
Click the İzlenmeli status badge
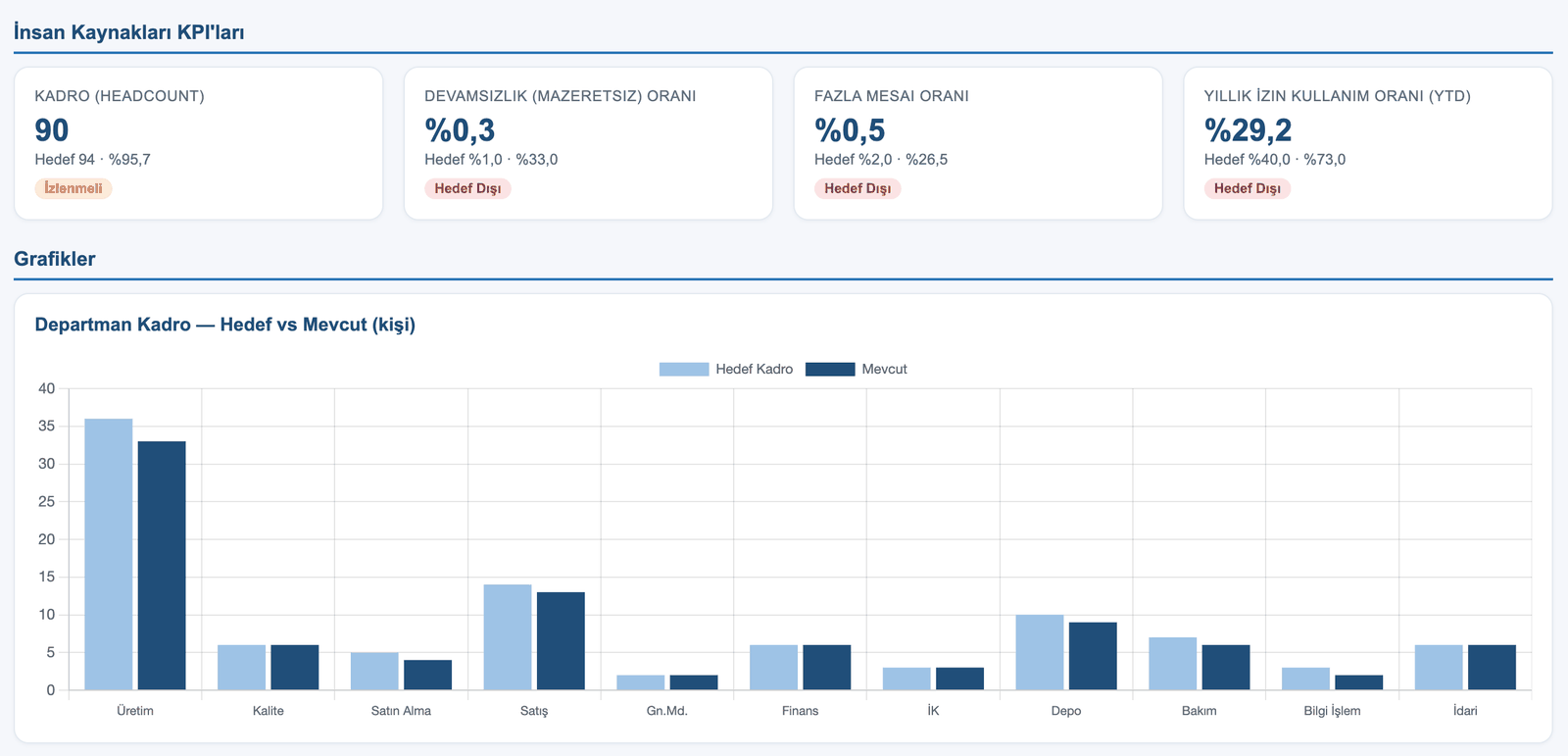point(73,188)
